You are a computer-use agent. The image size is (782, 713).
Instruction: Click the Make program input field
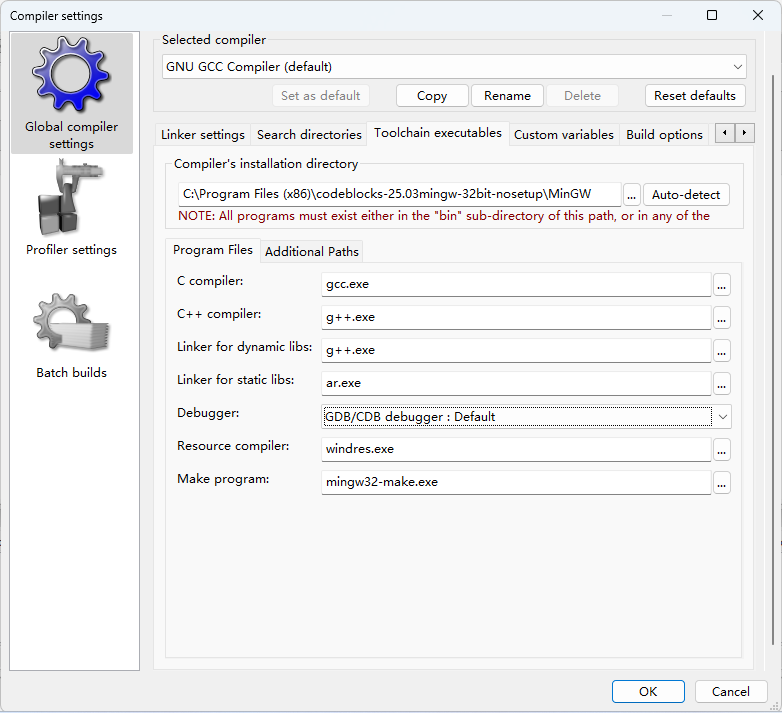(x=516, y=482)
